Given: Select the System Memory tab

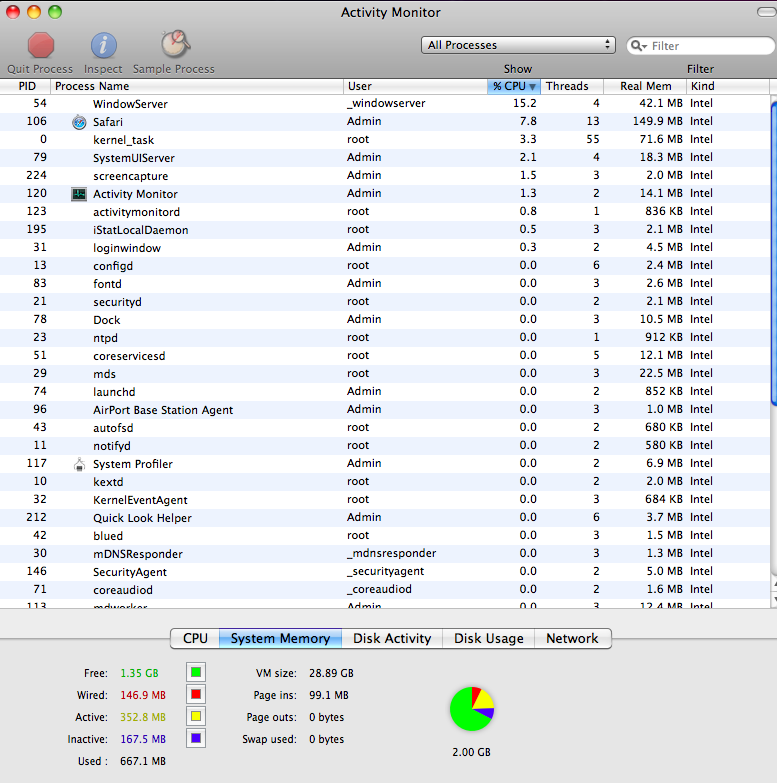Looking at the screenshot, I should [280, 638].
